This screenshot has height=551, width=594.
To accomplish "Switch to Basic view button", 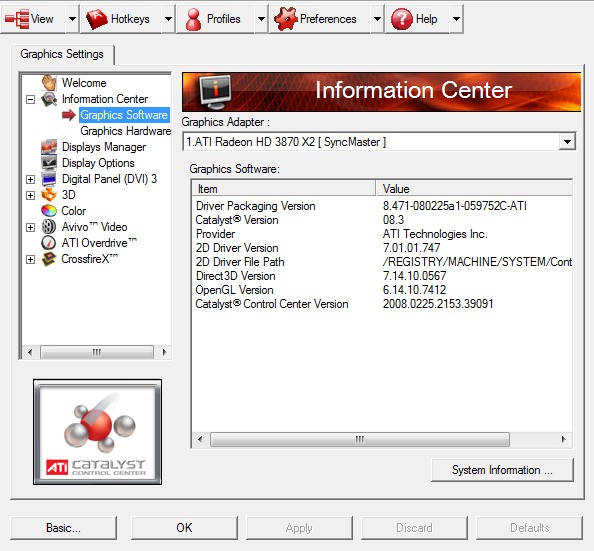I will pos(63,528).
